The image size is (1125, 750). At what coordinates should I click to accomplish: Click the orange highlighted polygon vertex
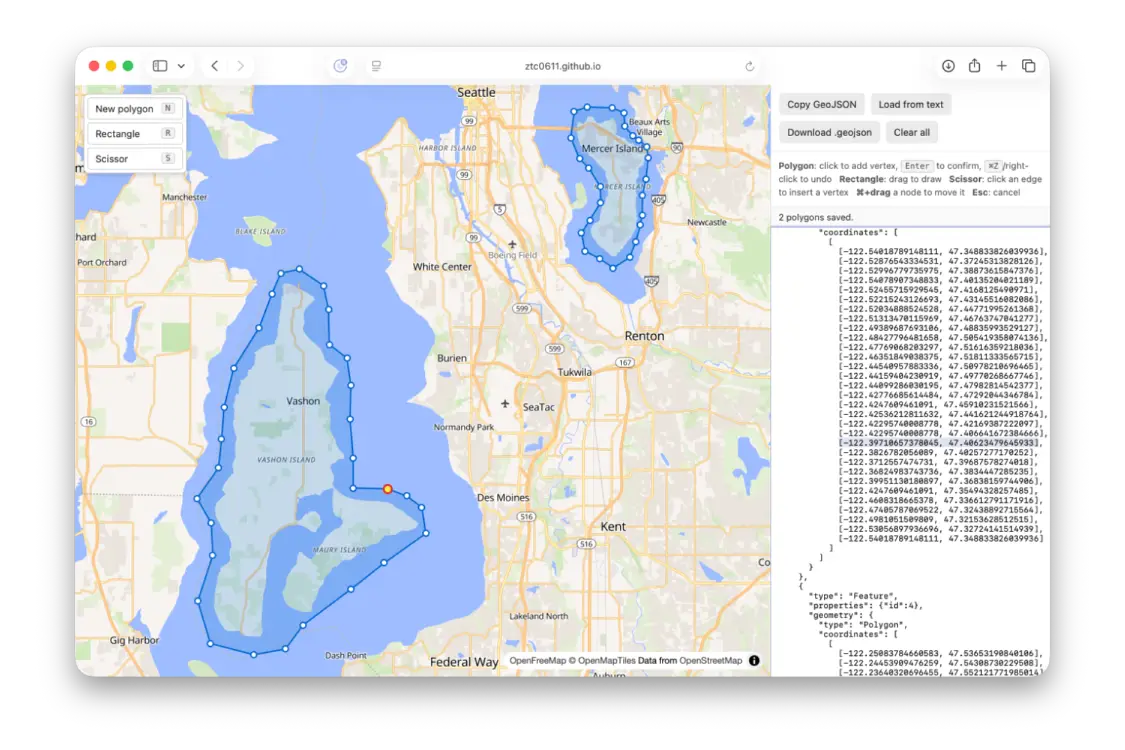(387, 489)
